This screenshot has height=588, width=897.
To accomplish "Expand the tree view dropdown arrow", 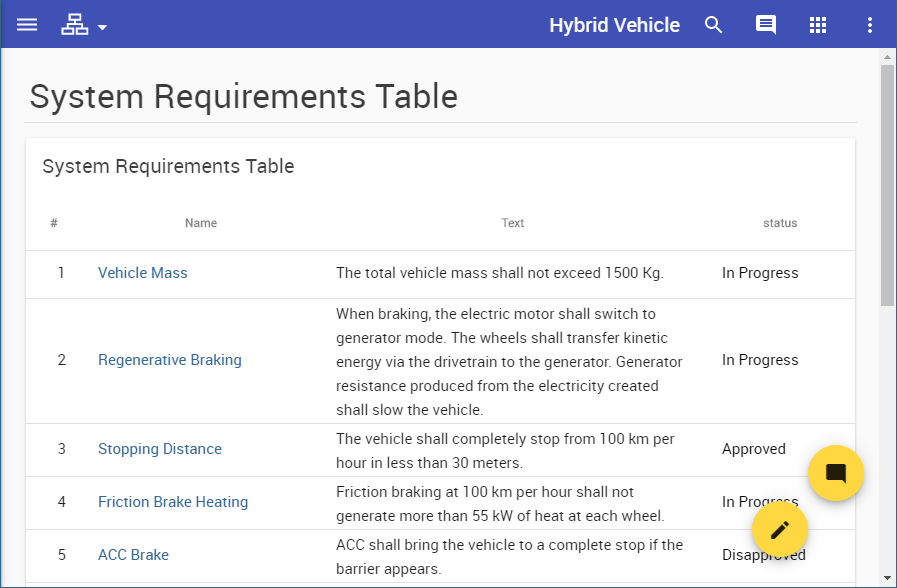I will (x=103, y=27).
